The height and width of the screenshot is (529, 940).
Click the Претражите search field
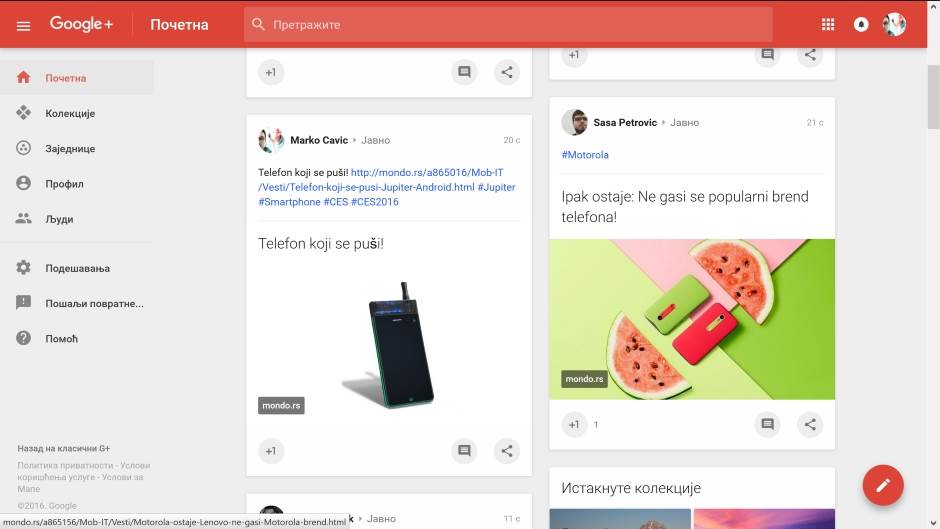508,25
